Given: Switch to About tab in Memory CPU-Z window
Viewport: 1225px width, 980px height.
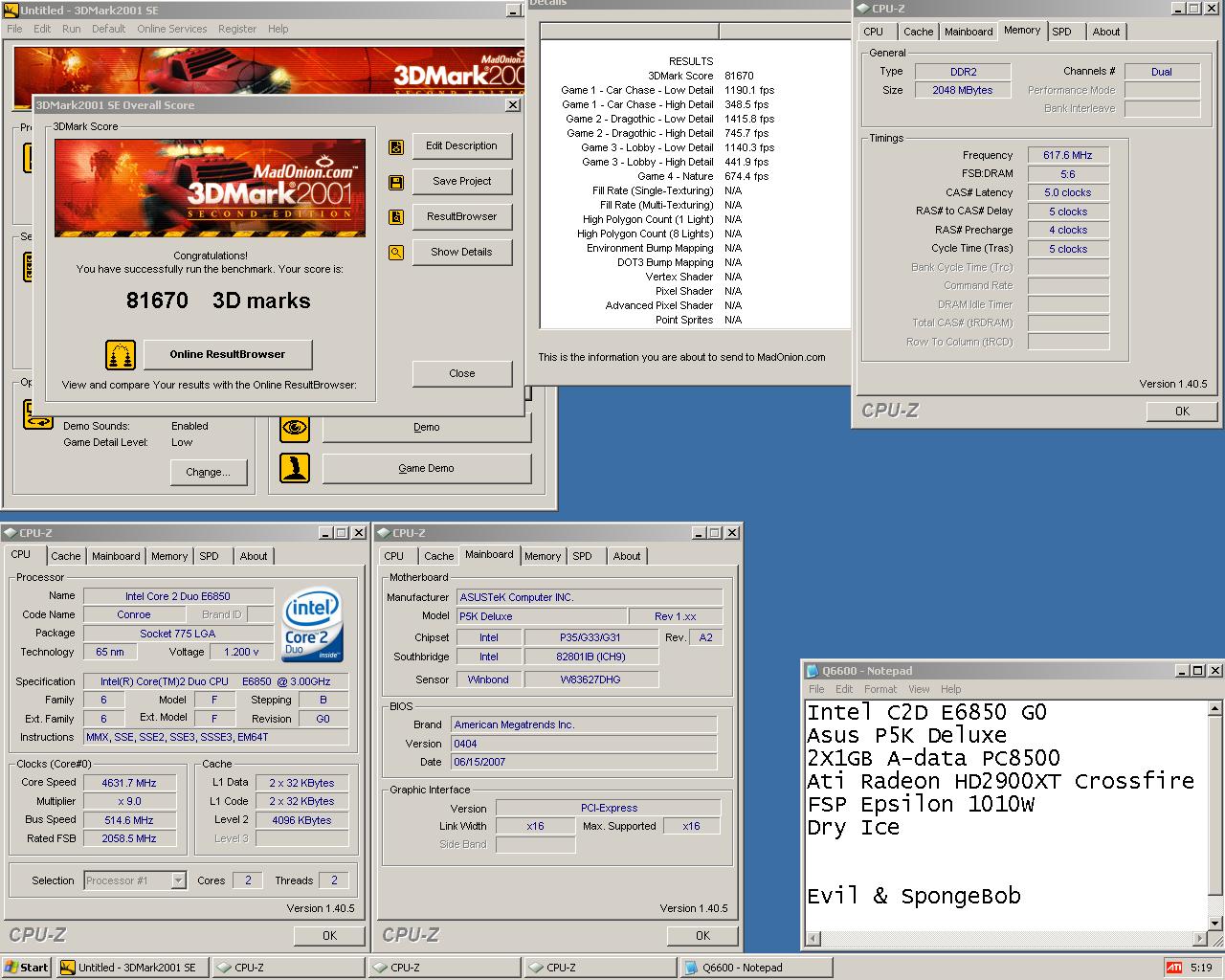Looking at the screenshot, I should (1106, 32).
